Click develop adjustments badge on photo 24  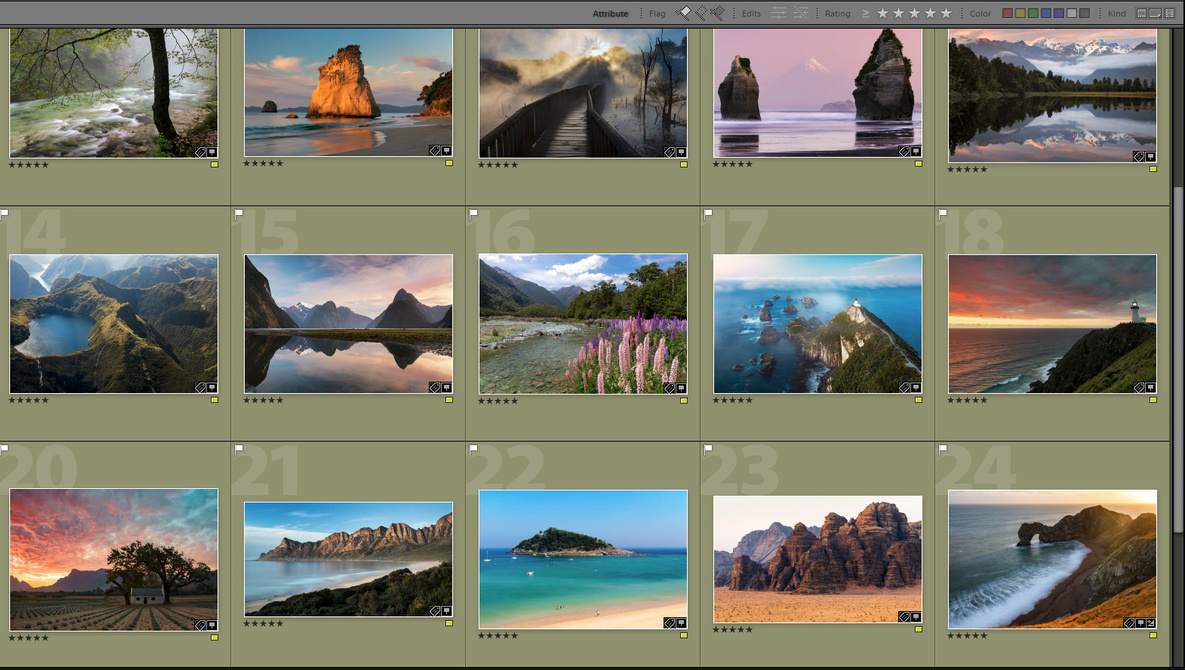pyautogui.click(x=1152, y=622)
